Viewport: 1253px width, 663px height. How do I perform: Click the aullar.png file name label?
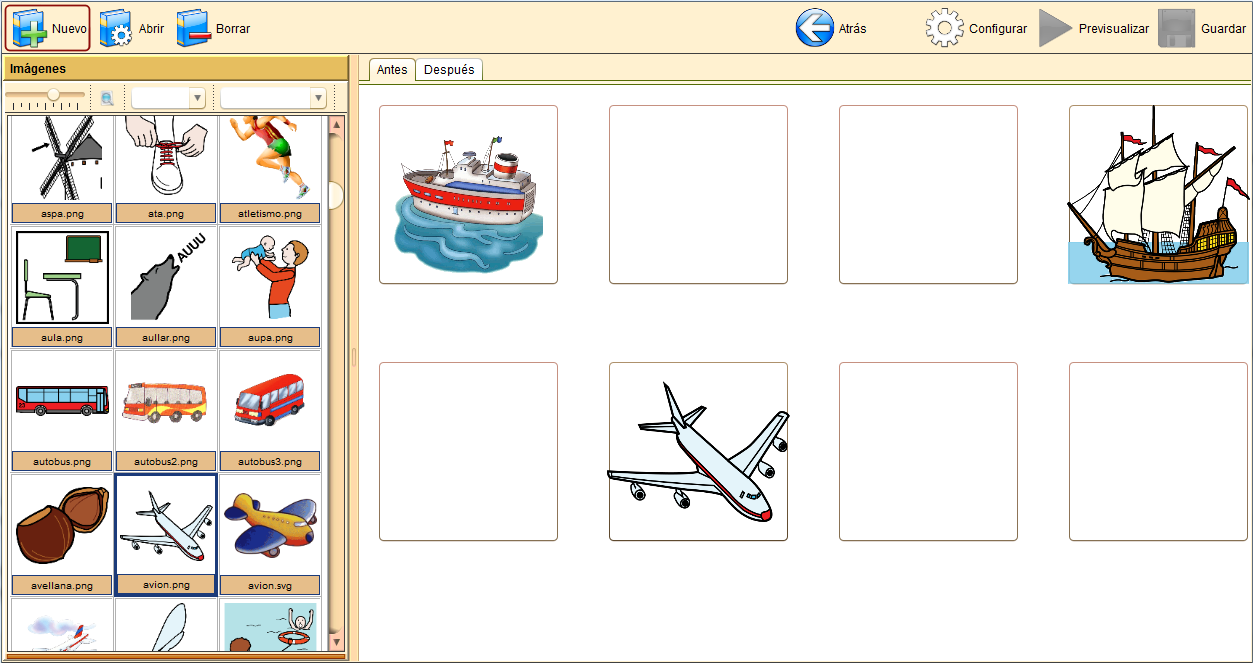165,337
